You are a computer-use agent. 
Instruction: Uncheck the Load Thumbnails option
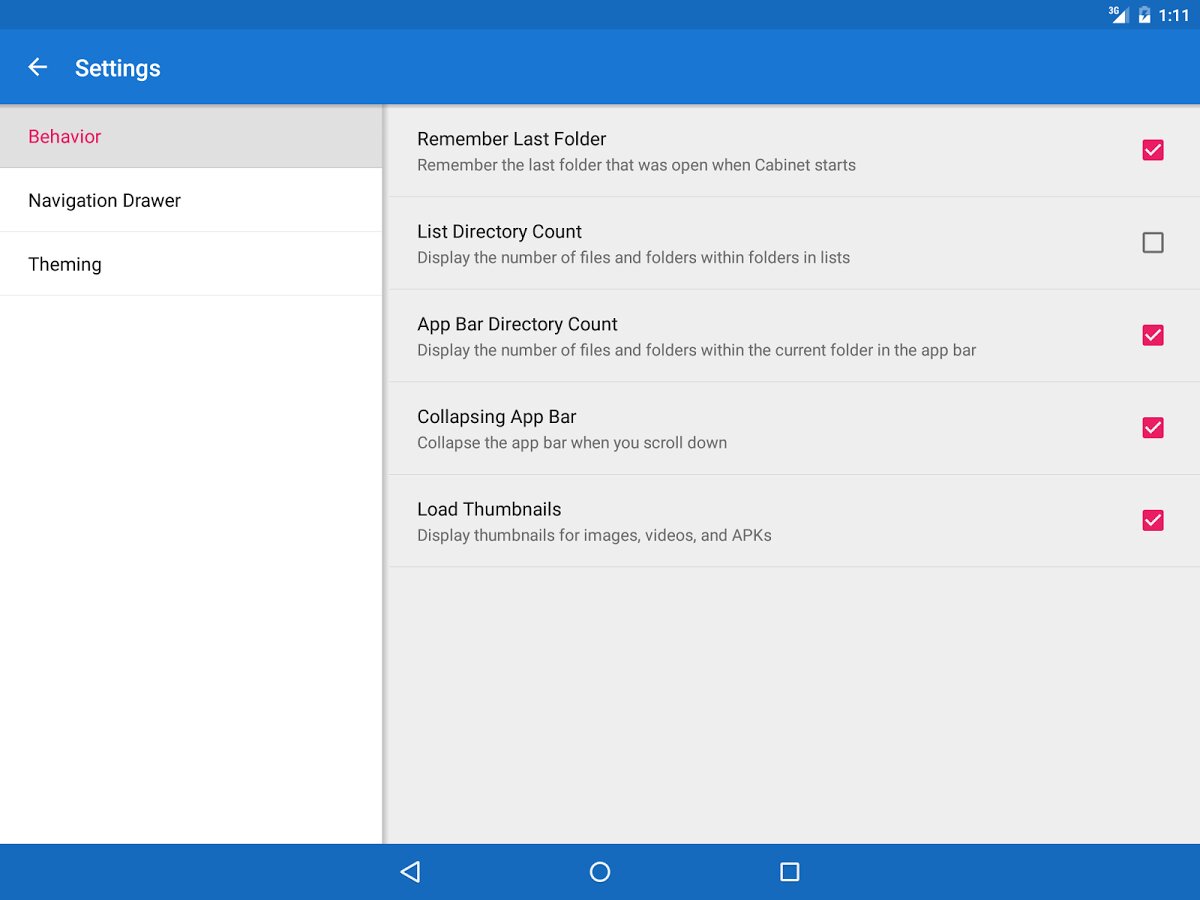[x=1152, y=520]
